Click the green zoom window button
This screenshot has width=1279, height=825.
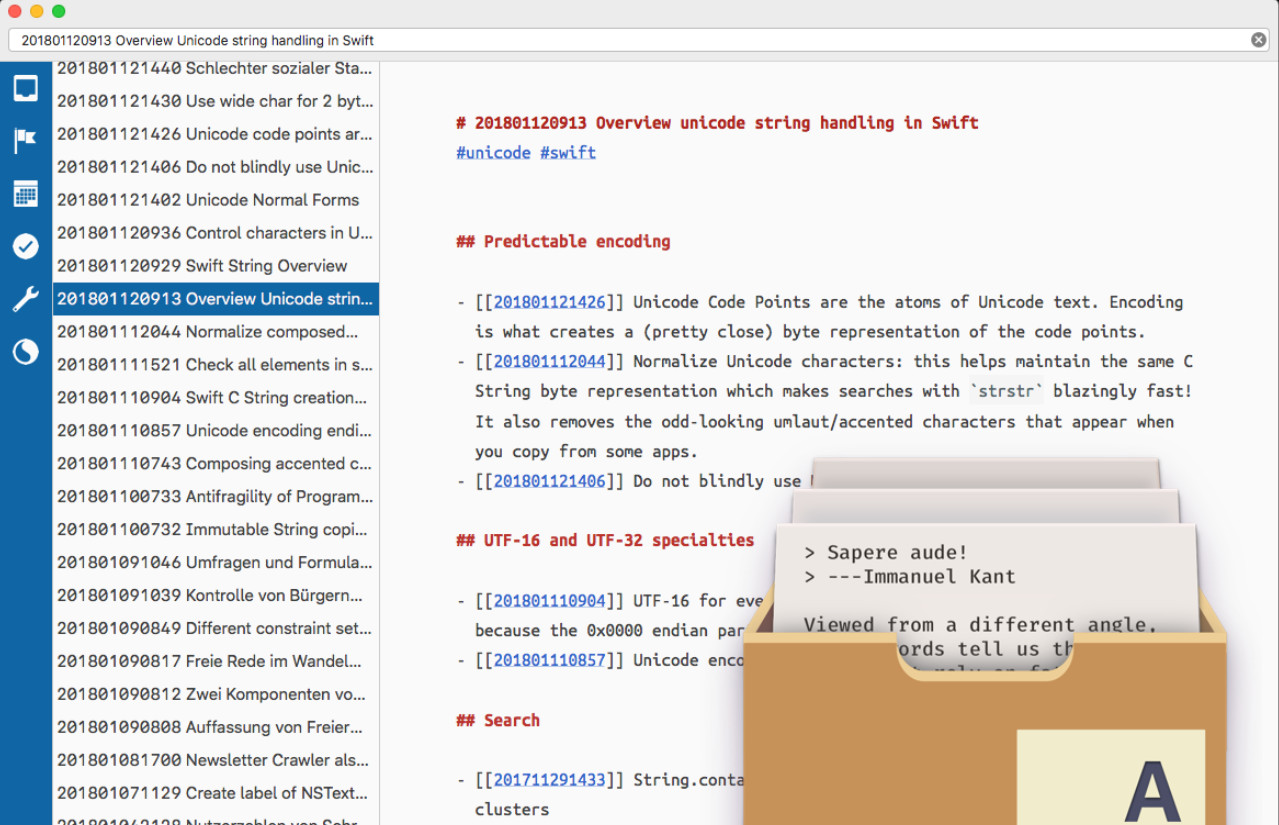(58, 11)
